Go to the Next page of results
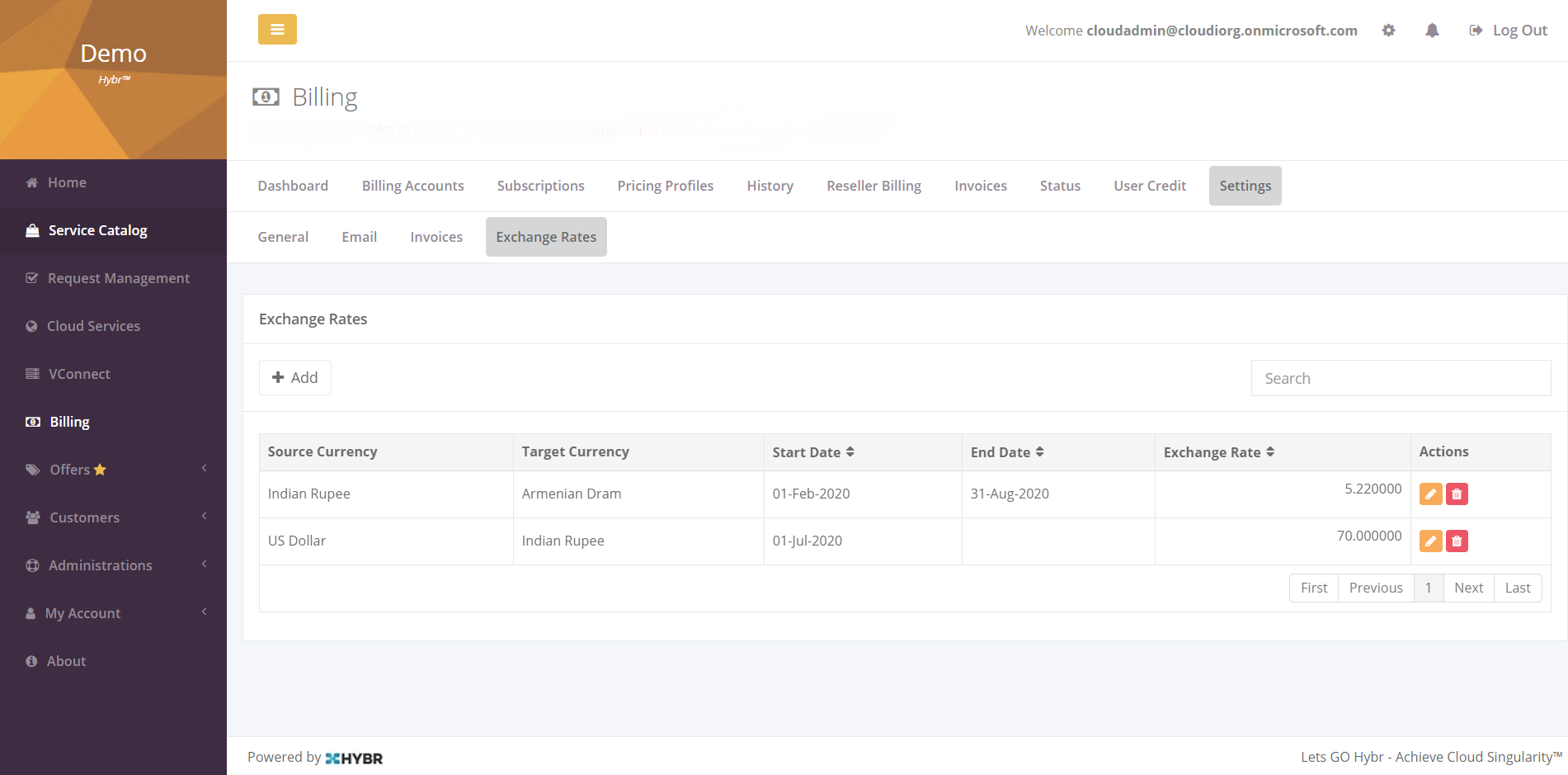Viewport: 1568px width, 775px height. 1468,588
